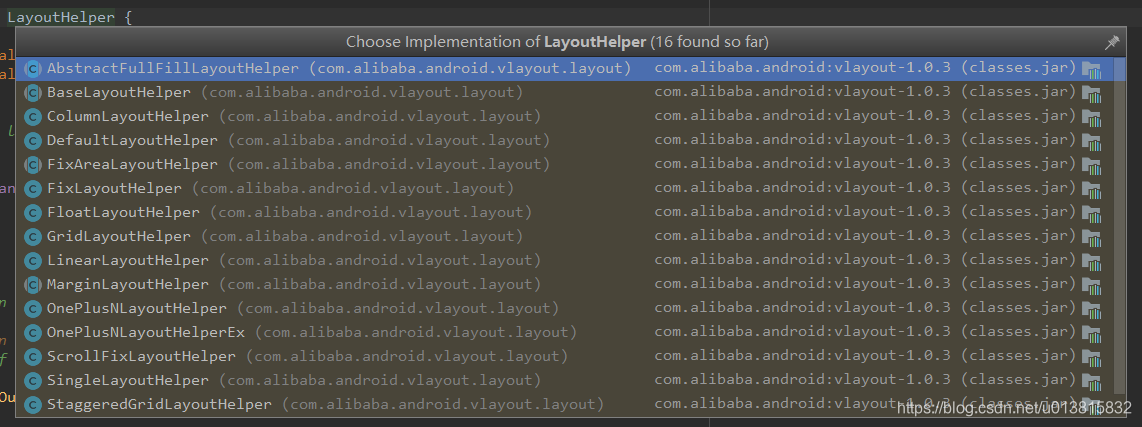
Task: Select FixLayoutHelper row
Action: [565, 189]
